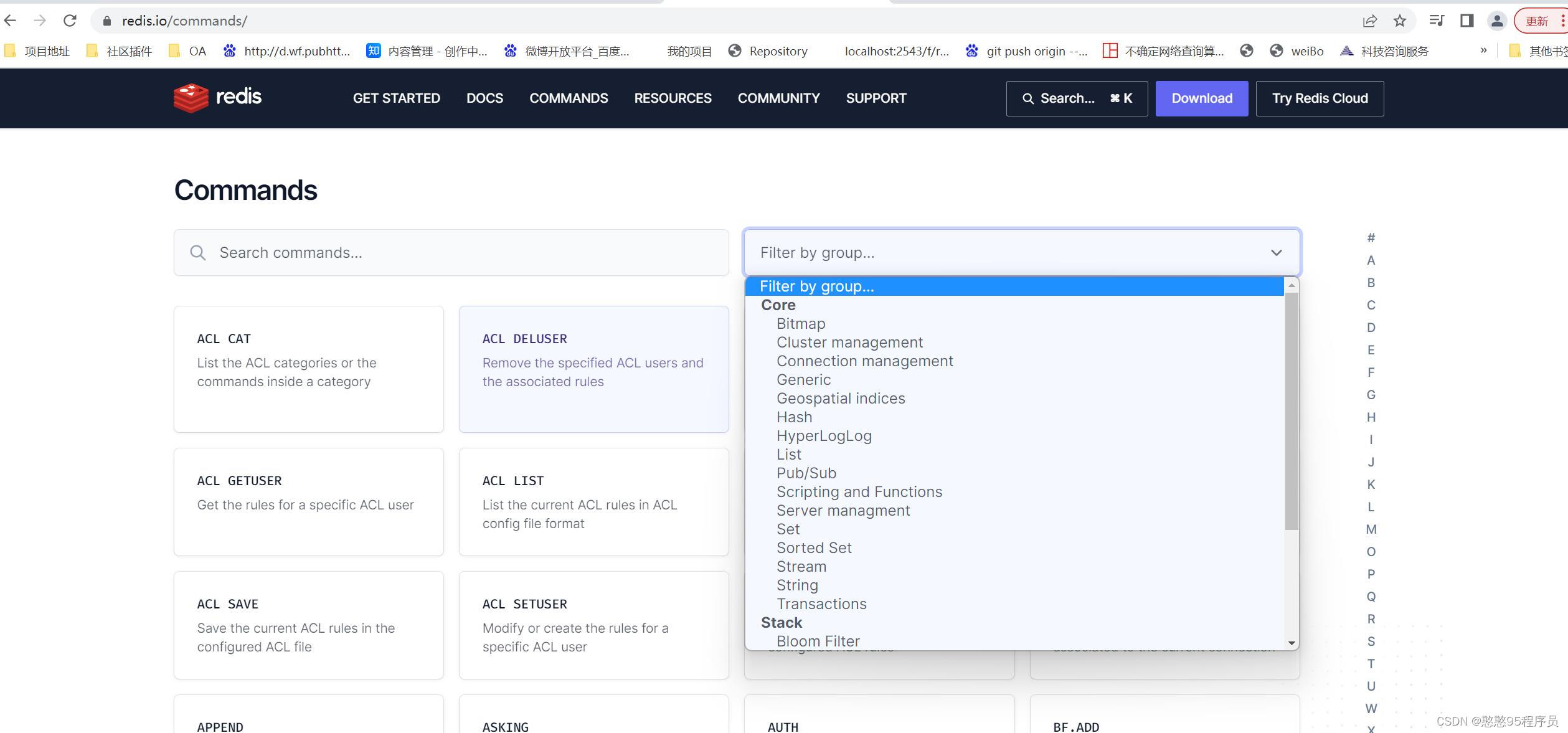Open the 科技咨询服务 bookmark

pos(1384,51)
